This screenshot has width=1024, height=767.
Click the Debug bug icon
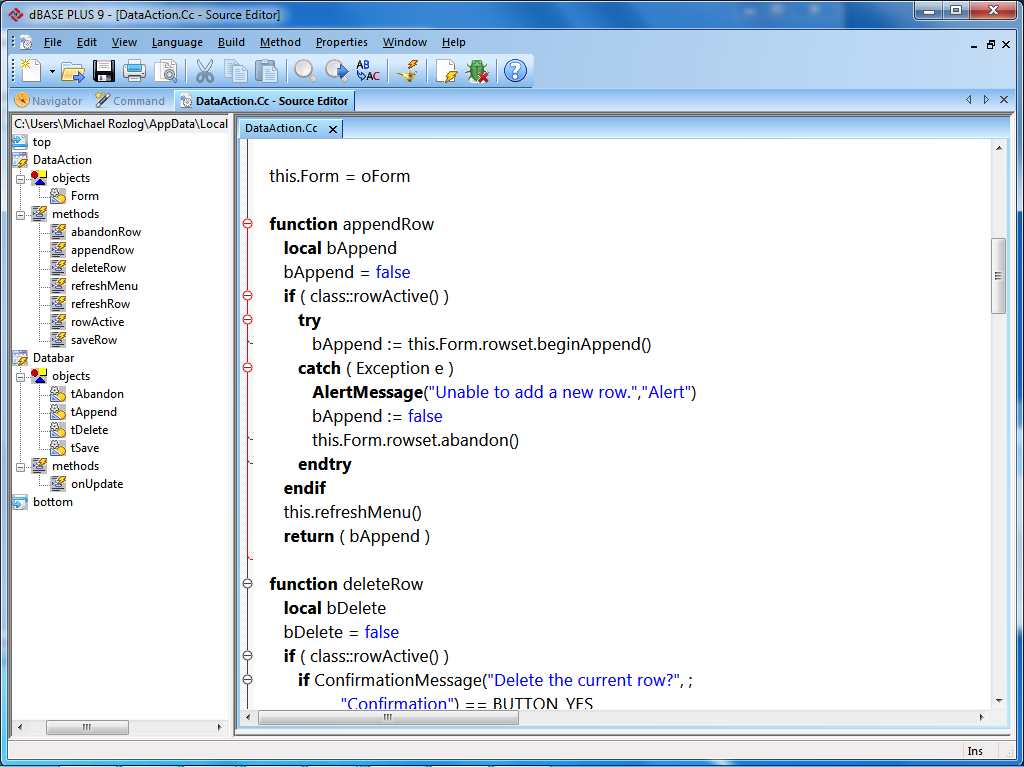pos(477,71)
